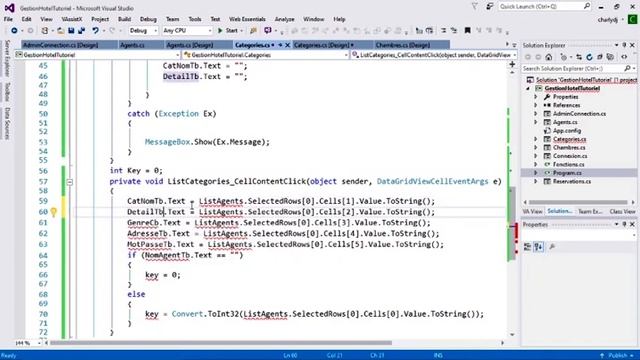This screenshot has height=360, width=640.
Task: Click the Solution Explorer horizontal scrollbar
Action: (578, 202)
